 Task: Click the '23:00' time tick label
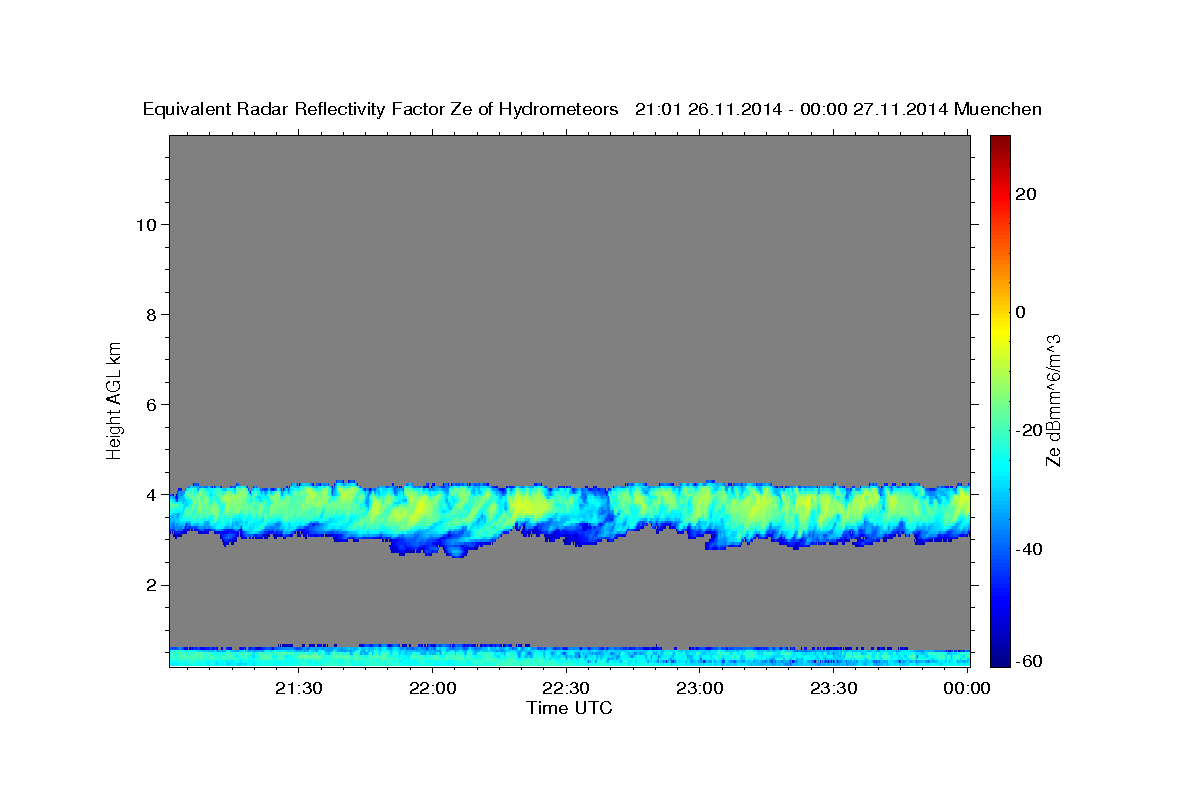point(700,688)
